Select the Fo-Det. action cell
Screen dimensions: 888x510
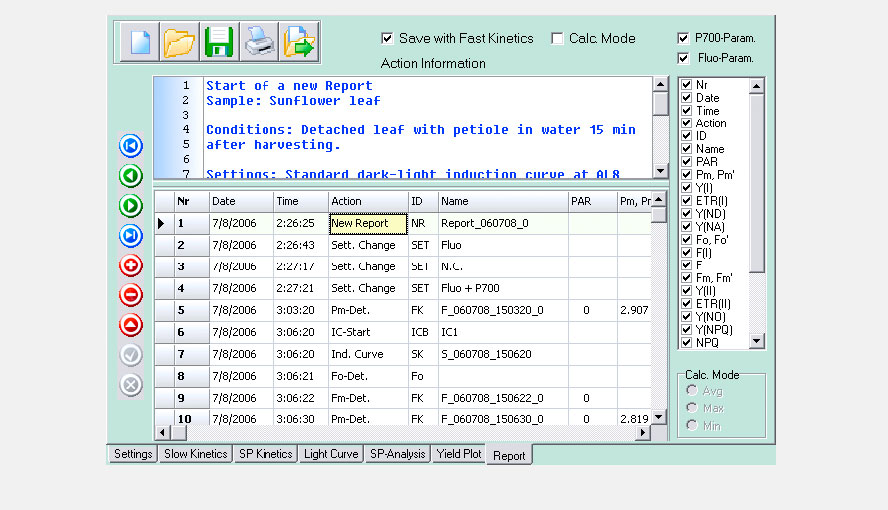pyautogui.click(x=368, y=376)
